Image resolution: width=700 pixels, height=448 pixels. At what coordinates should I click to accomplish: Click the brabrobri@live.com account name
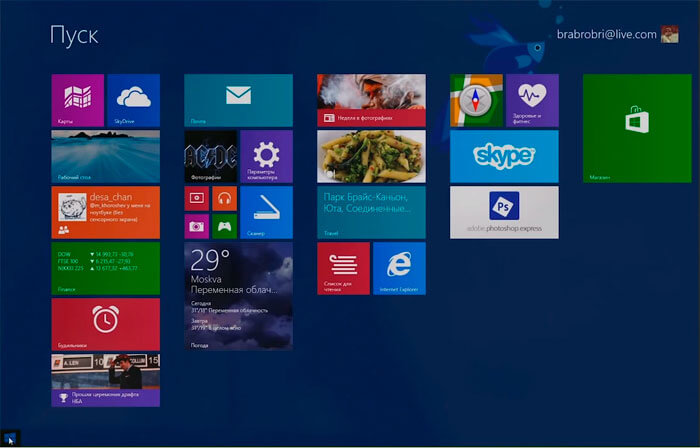point(607,34)
